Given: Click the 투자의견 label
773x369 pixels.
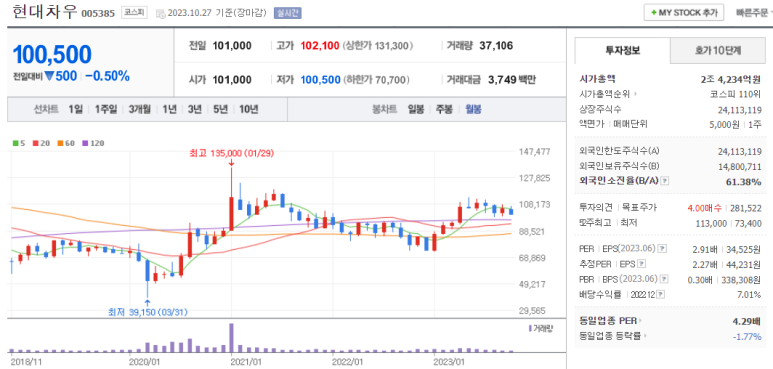Looking at the screenshot, I should [596, 208].
